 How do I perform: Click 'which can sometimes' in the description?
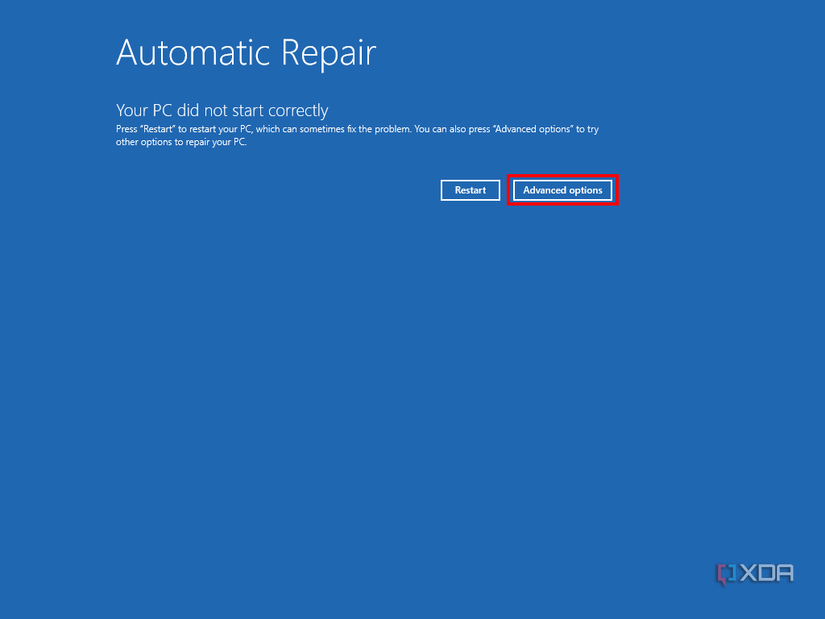pos(300,129)
